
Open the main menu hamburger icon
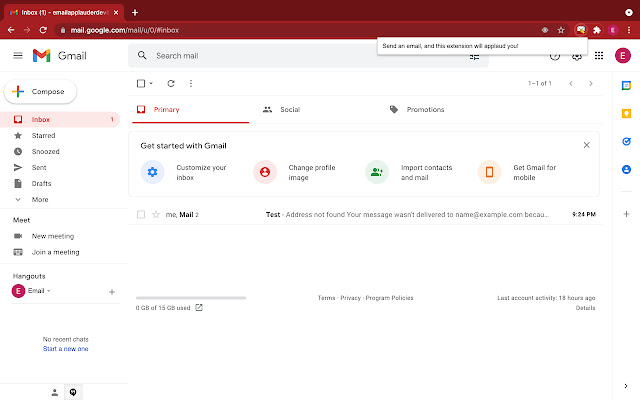click(18, 56)
